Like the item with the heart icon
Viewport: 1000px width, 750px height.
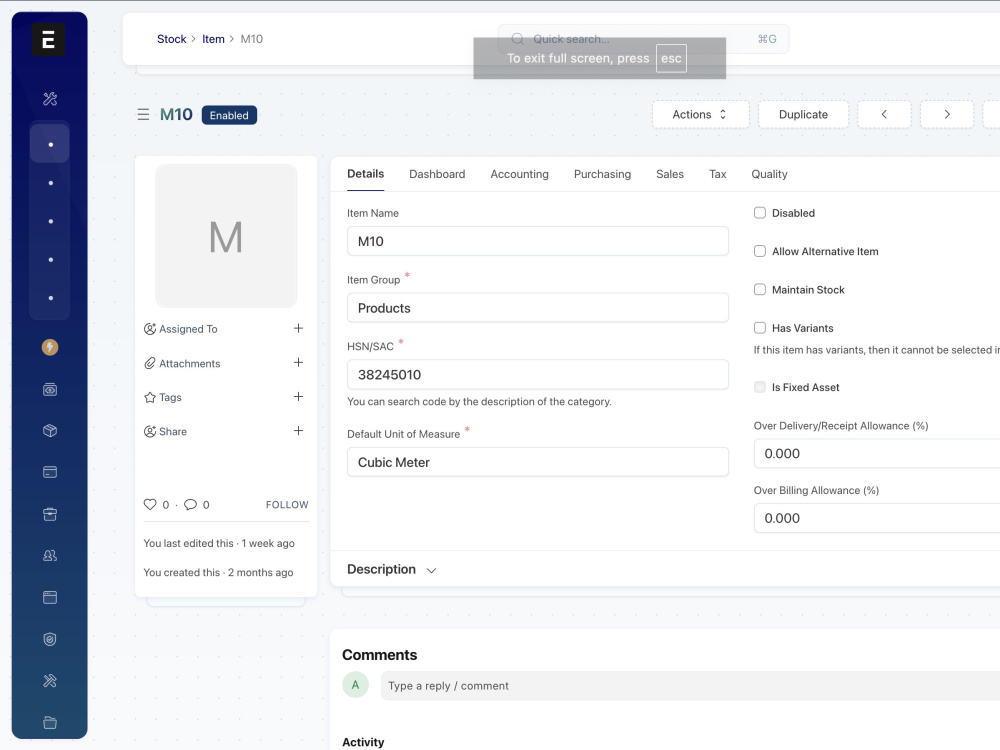click(x=150, y=504)
